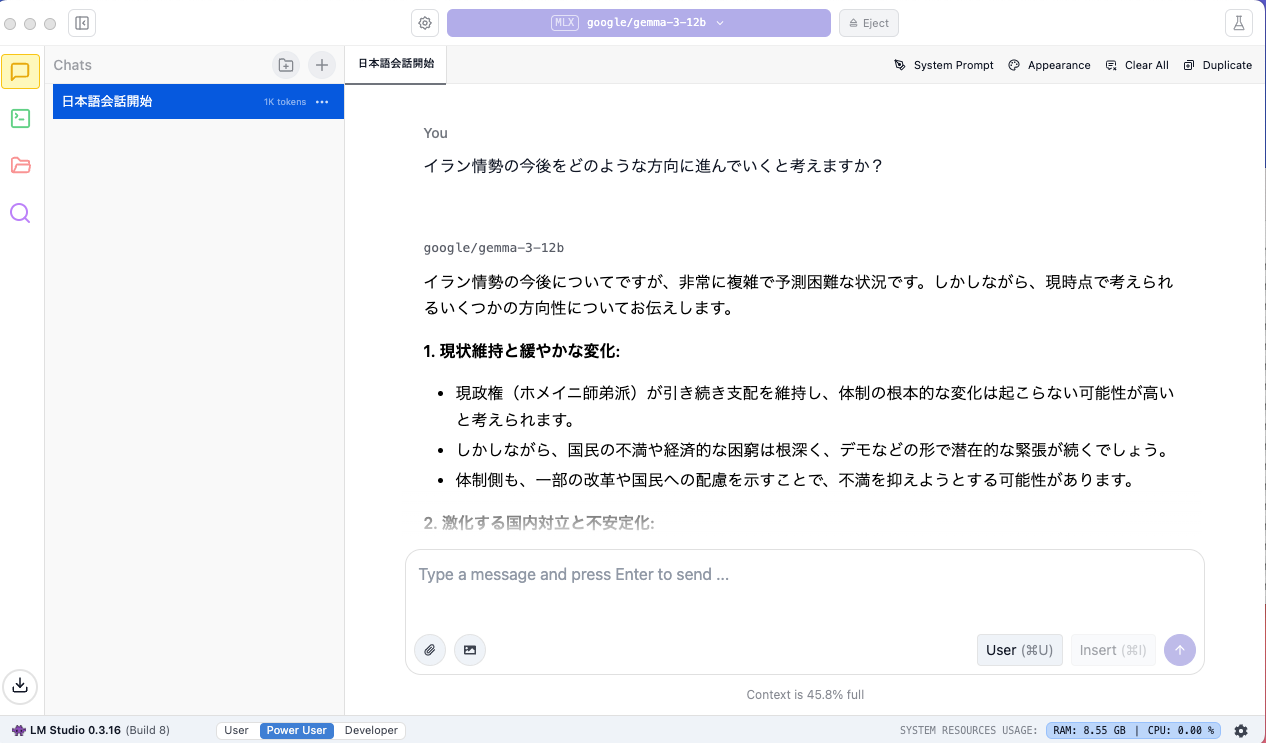Image resolution: width=1266 pixels, height=743 pixels.
Task: Open the Developer terminal view icon
Action: coord(21,118)
